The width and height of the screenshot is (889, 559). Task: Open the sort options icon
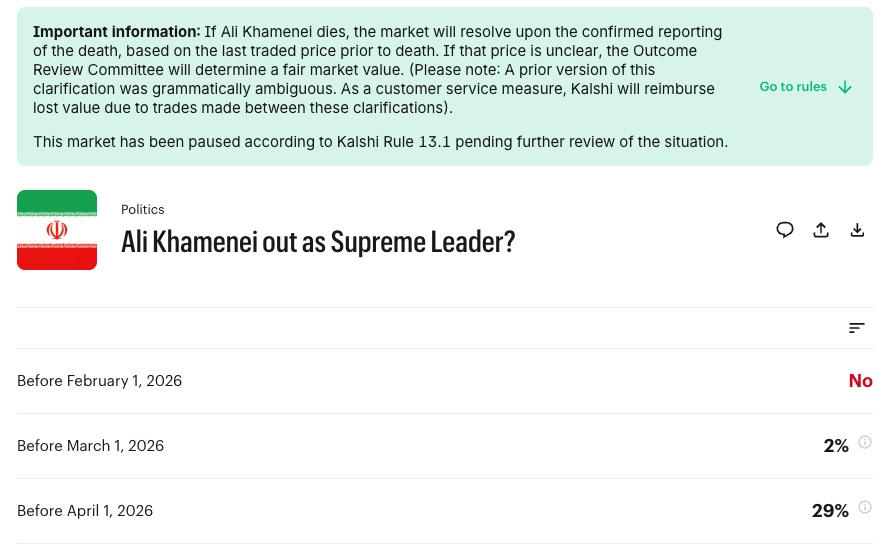[856, 328]
